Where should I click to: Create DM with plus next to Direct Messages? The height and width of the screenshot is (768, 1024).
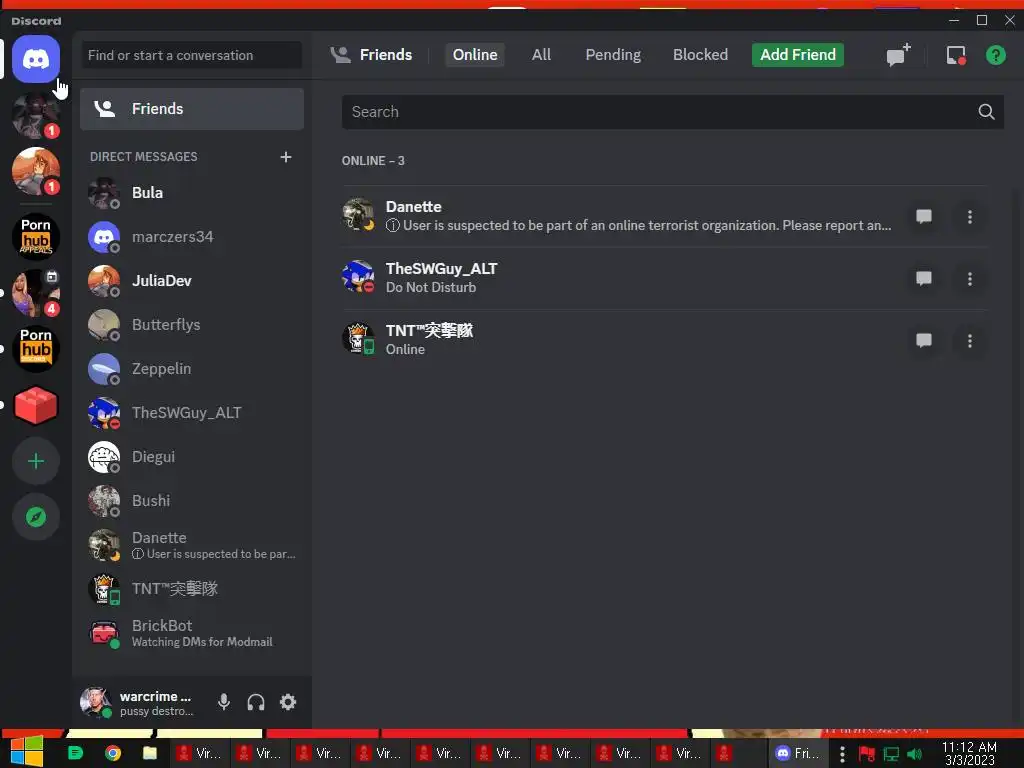pyautogui.click(x=285, y=157)
